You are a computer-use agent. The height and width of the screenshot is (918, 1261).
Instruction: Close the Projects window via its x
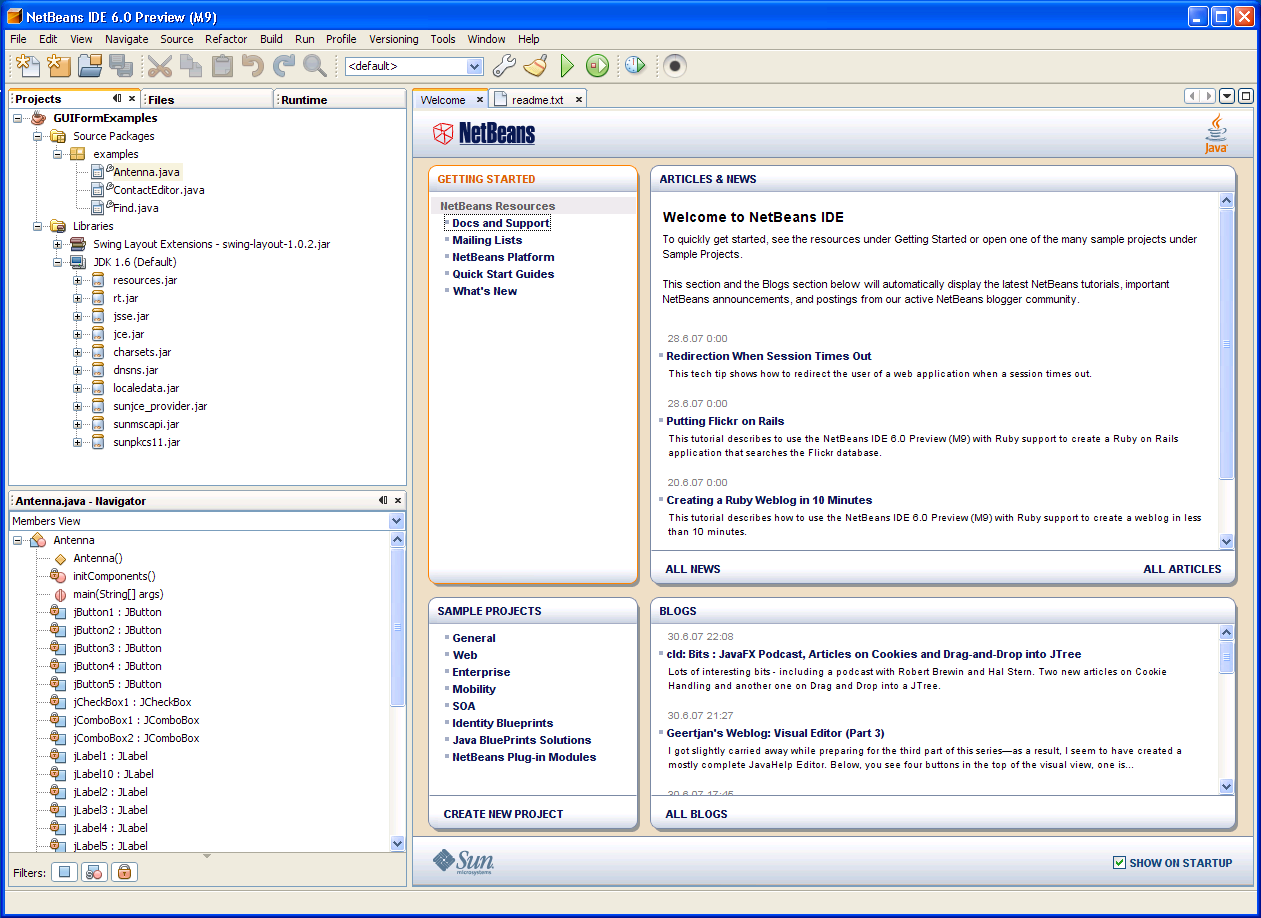132,98
